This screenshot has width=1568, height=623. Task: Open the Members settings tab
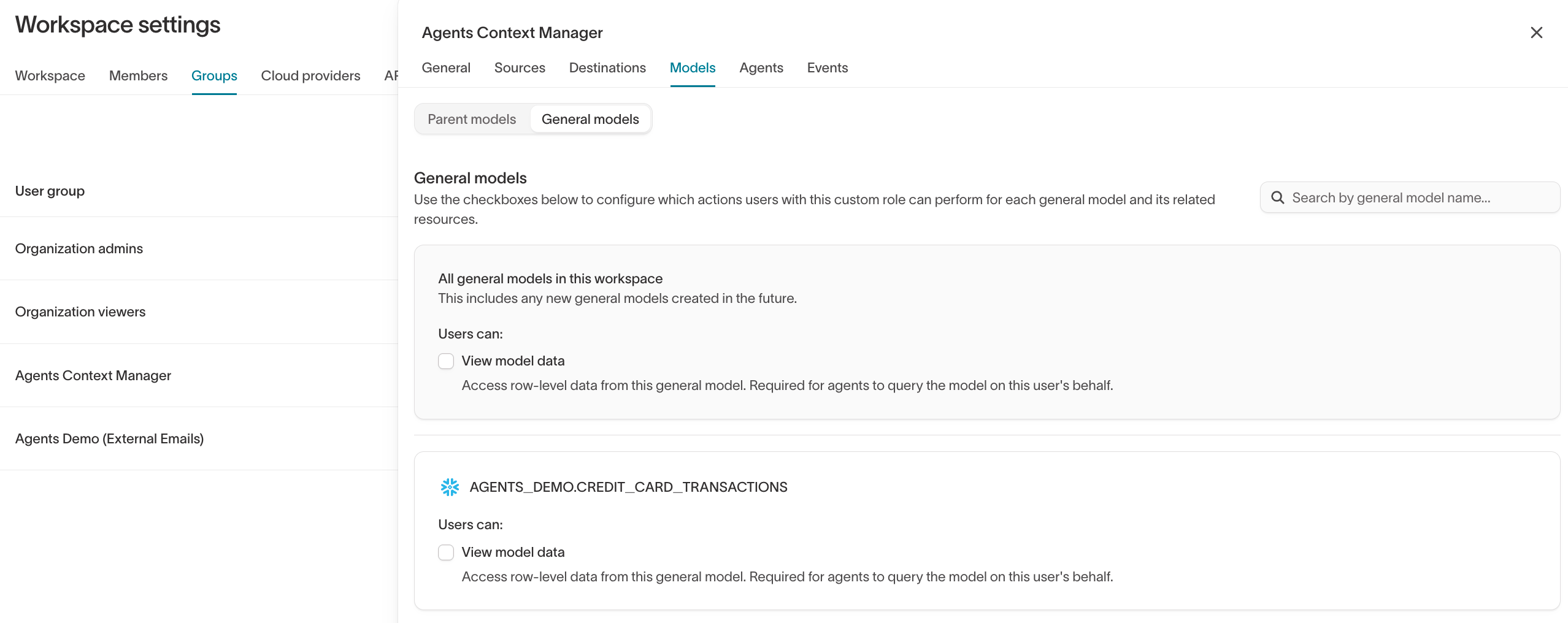point(138,75)
